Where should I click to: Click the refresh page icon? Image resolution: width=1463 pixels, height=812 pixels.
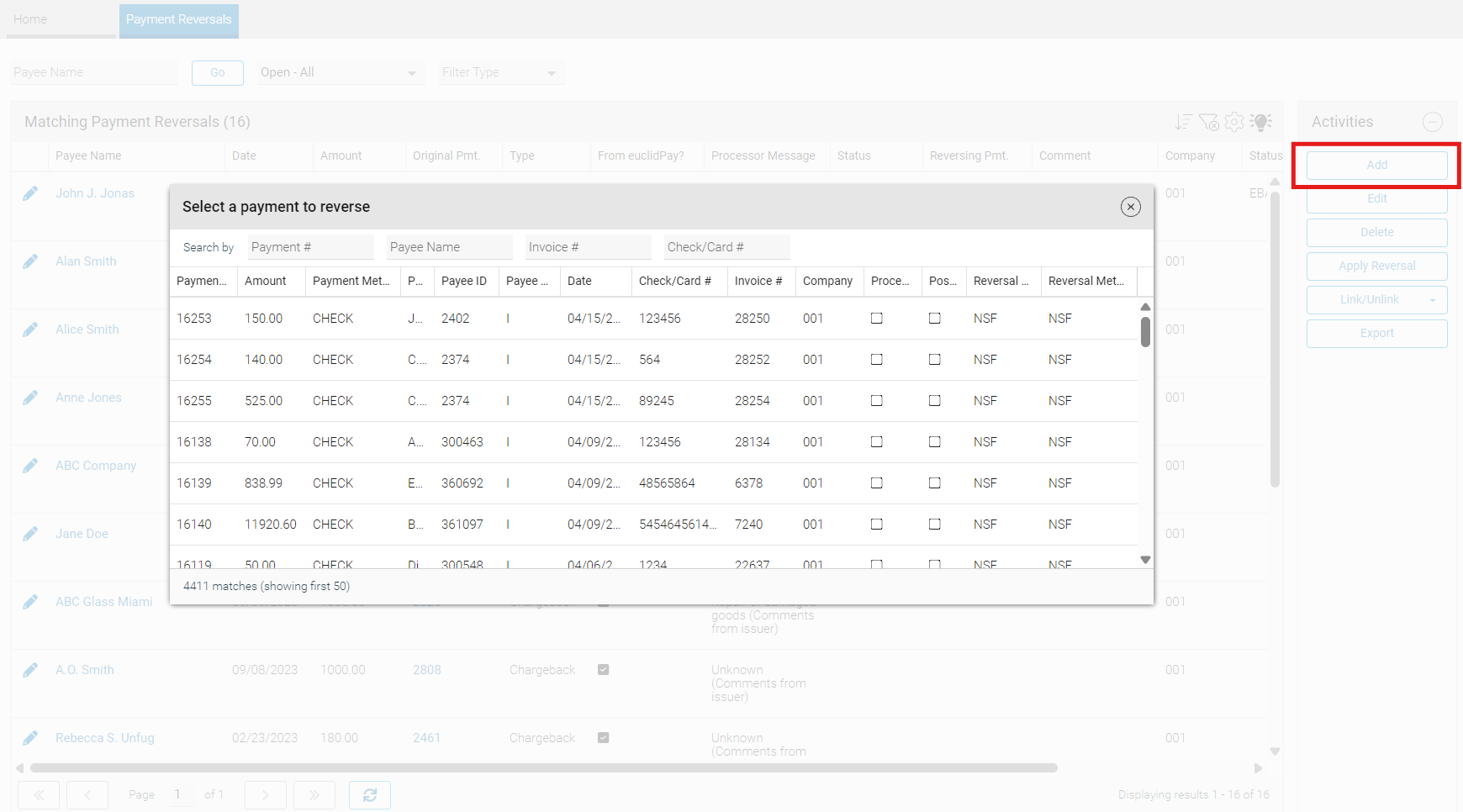[x=370, y=795]
